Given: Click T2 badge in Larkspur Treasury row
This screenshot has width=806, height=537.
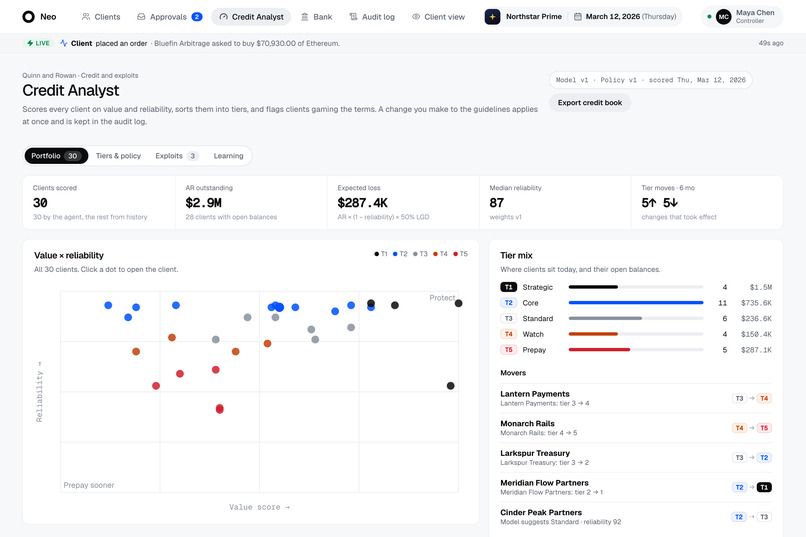Looking at the screenshot, I should coord(764,457).
